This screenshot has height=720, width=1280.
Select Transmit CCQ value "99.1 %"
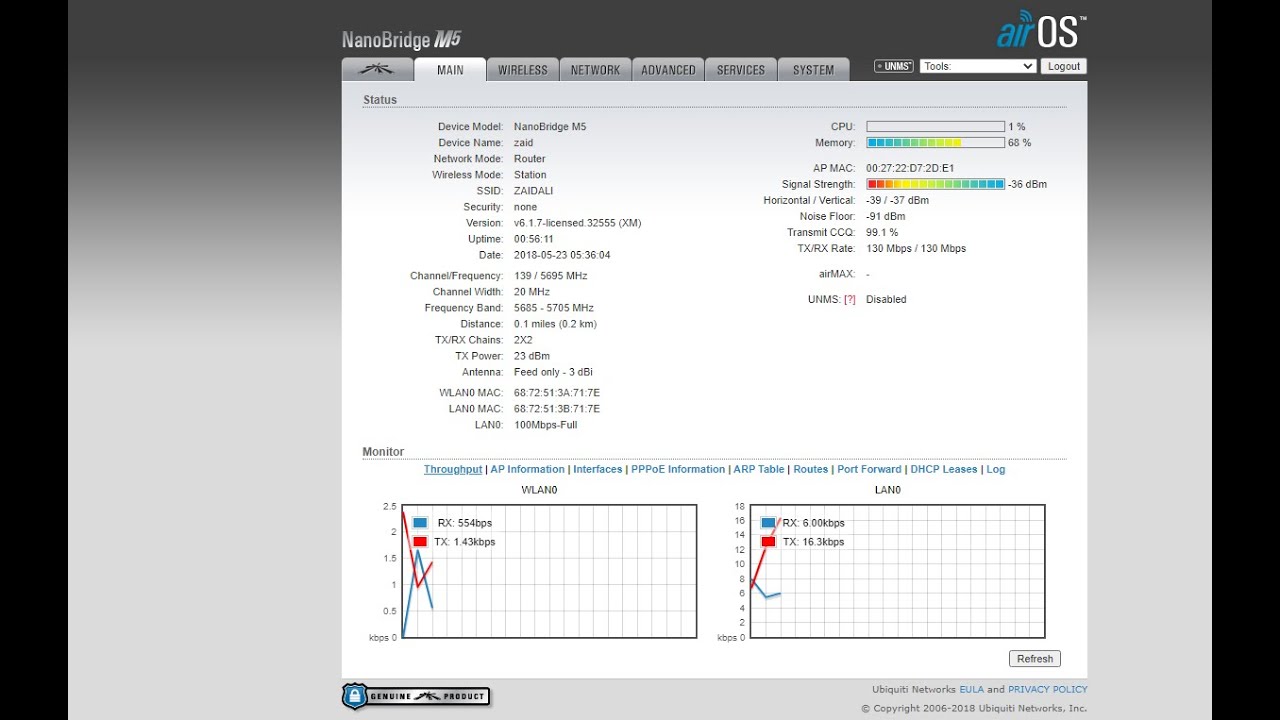(x=882, y=232)
